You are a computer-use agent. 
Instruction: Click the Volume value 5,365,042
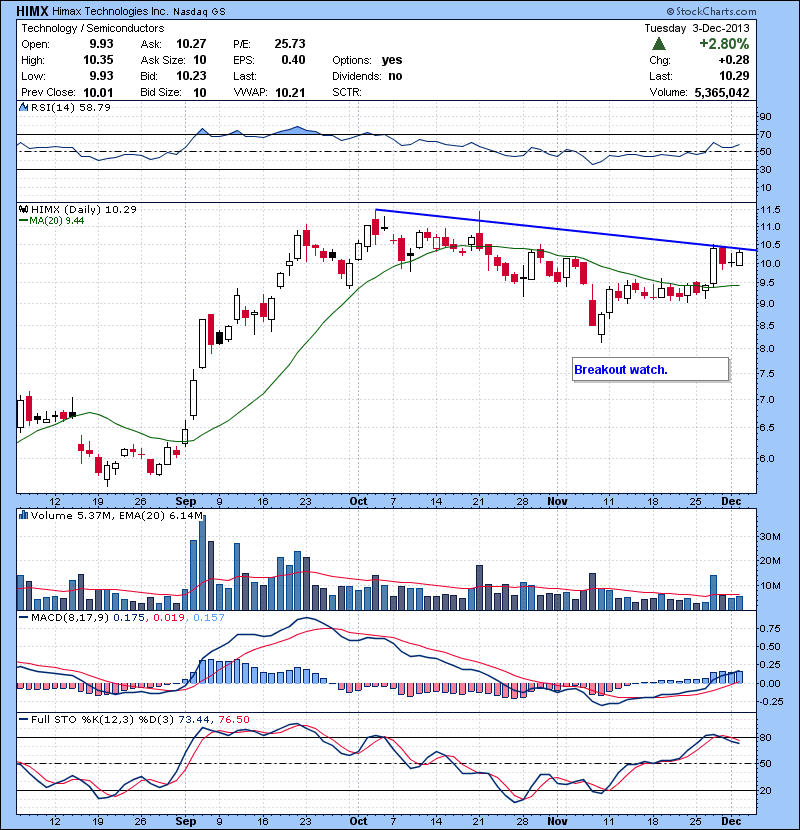(x=722, y=93)
